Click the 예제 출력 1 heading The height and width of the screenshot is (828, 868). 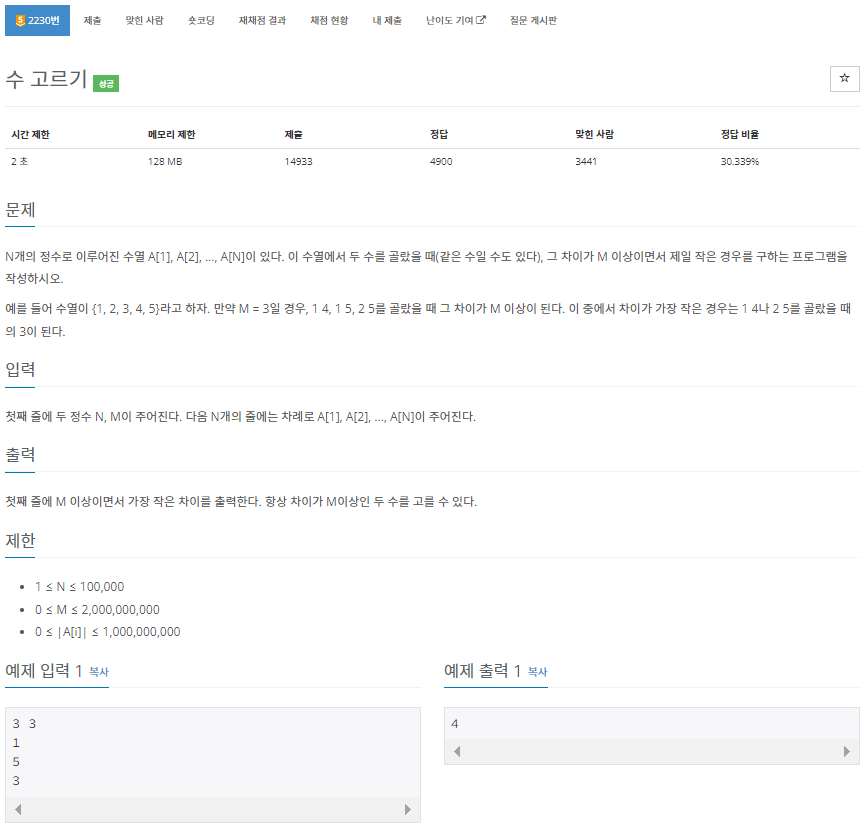[x=483, y=671]
